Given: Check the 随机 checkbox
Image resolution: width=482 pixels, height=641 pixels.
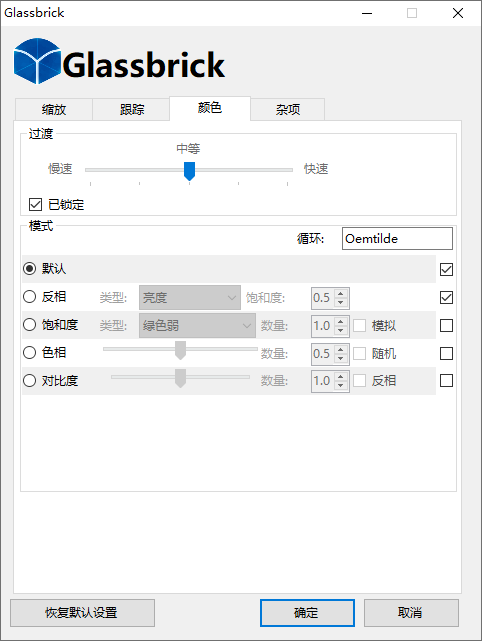Looking at the screenshot, I should click(359, 353).
